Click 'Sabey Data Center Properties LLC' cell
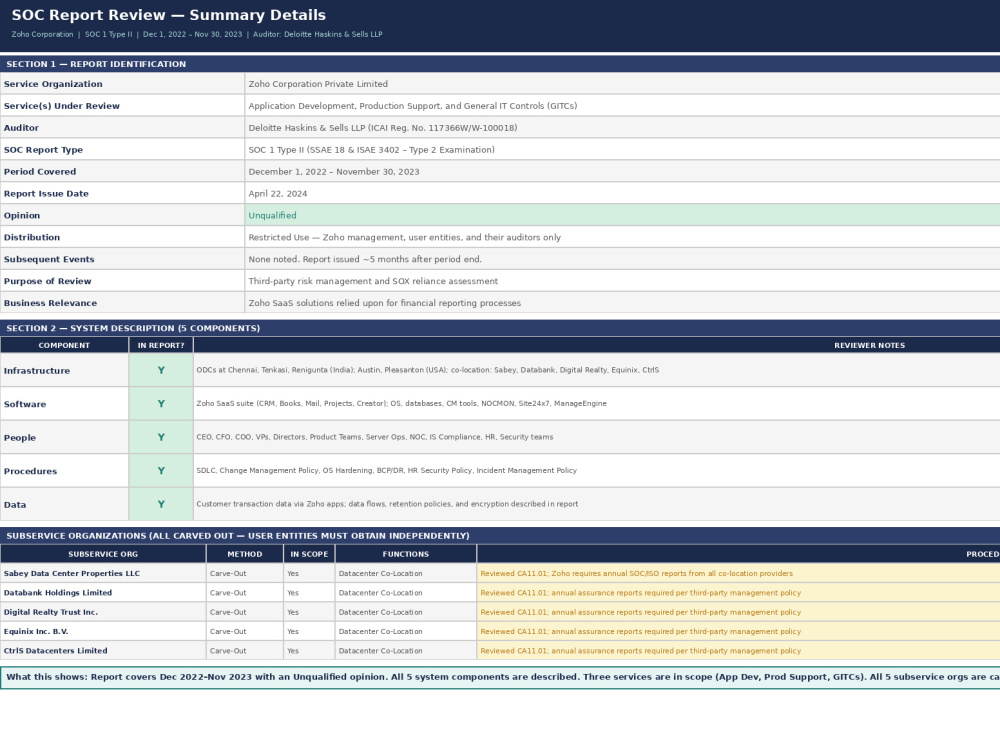This screenshot has height=750, width=1000. coord(103,573)
